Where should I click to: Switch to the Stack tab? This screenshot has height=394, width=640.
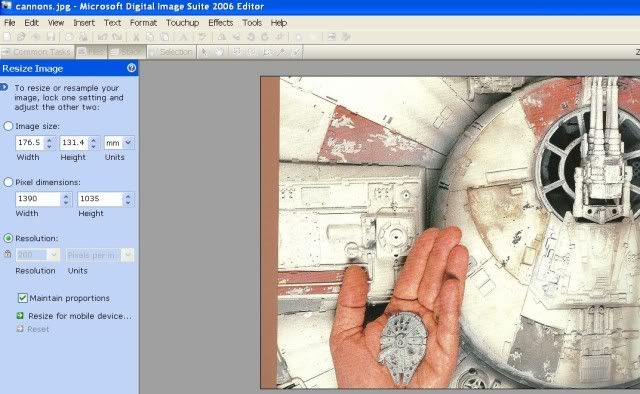pos(127,52)
